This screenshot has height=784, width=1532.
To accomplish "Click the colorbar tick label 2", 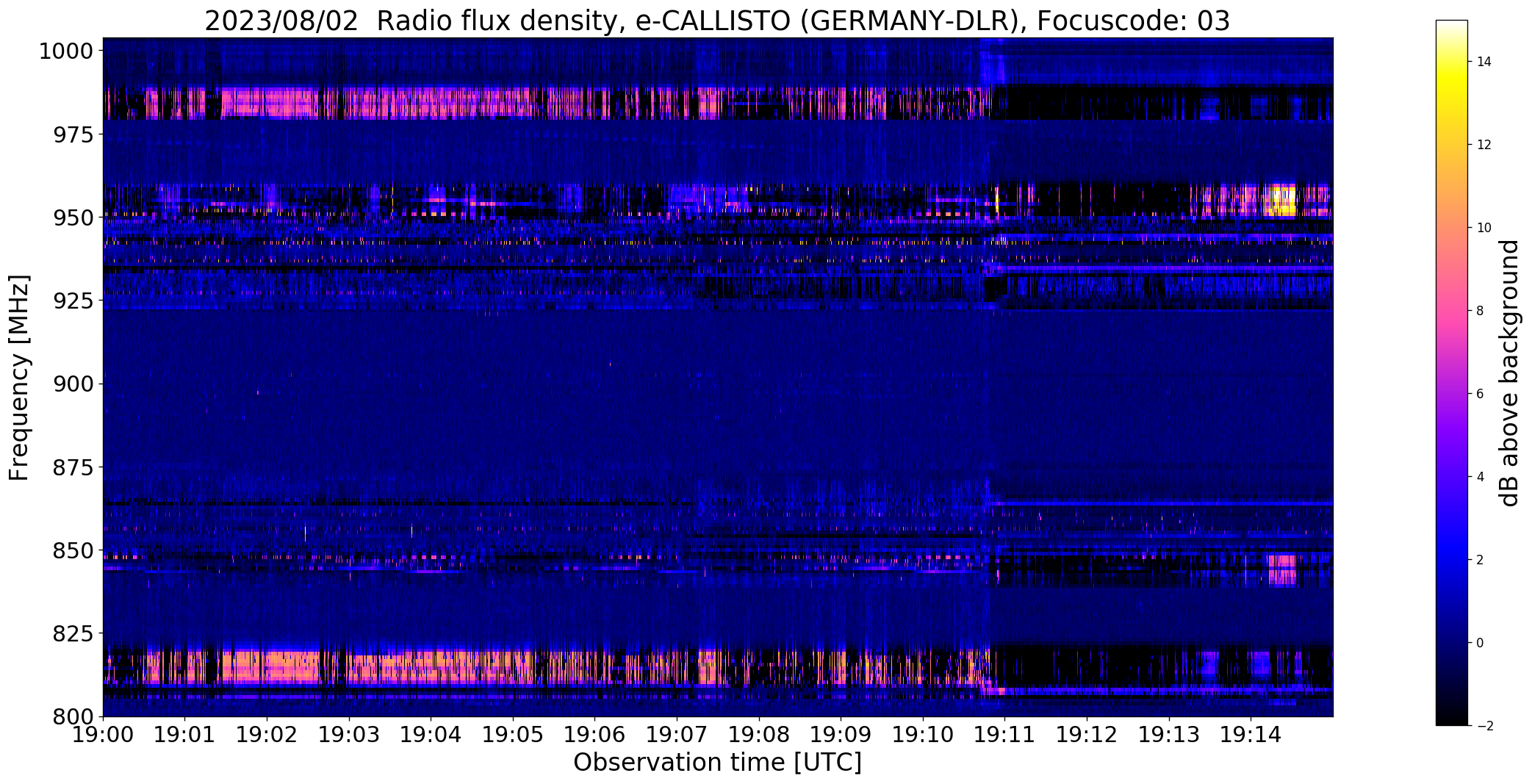I will tap(1481, 560).
